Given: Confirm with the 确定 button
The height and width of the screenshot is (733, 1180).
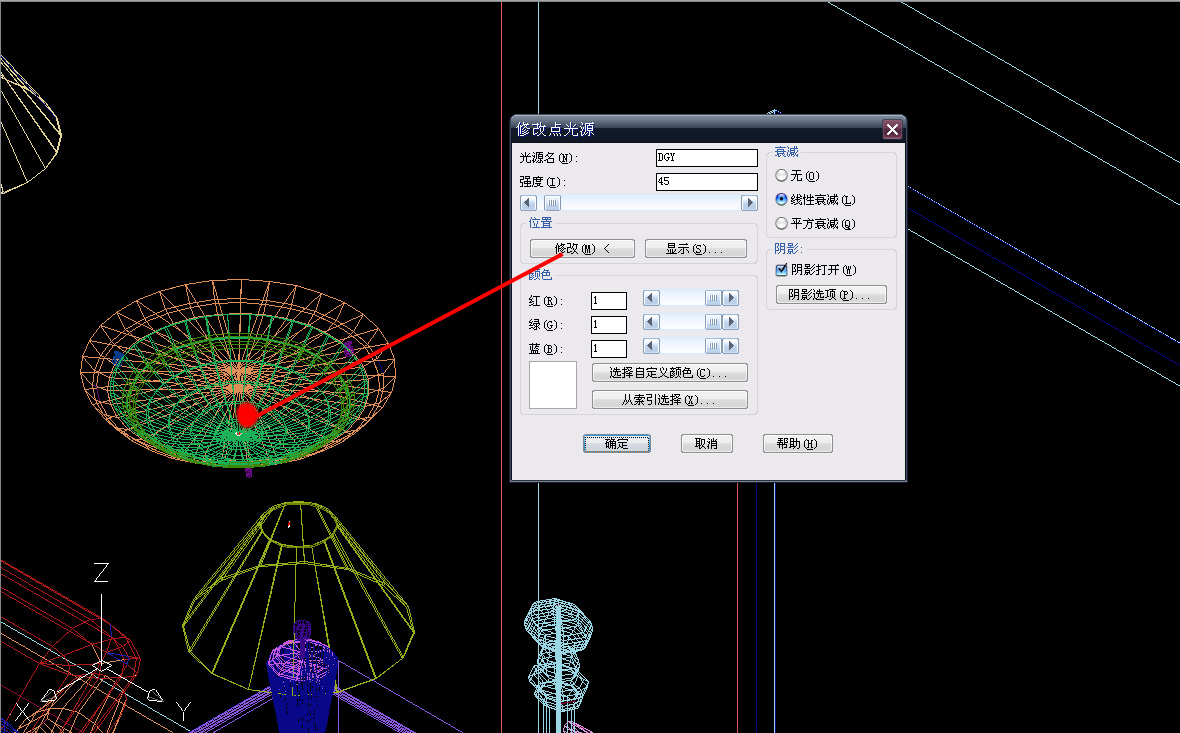Looking at the screenshot, I should [616, 444].
